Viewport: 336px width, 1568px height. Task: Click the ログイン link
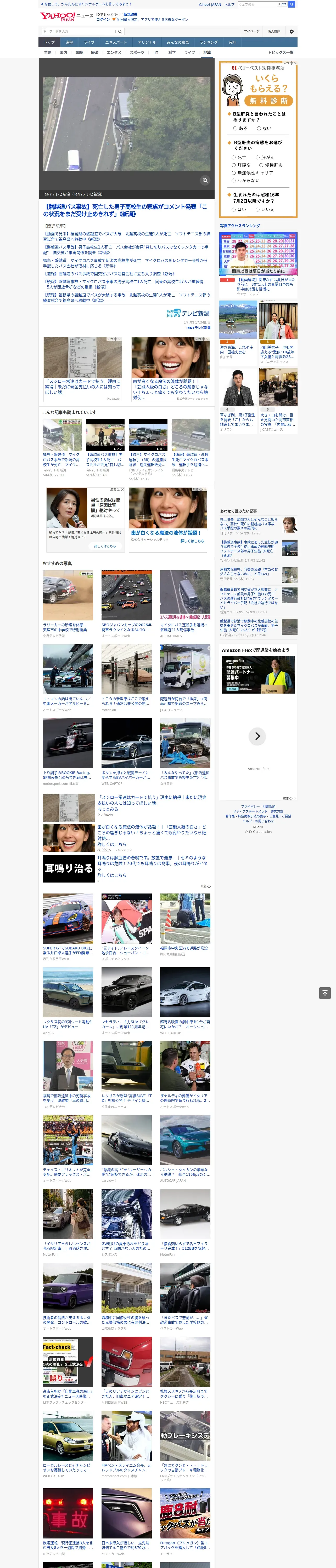coord(103,20)
